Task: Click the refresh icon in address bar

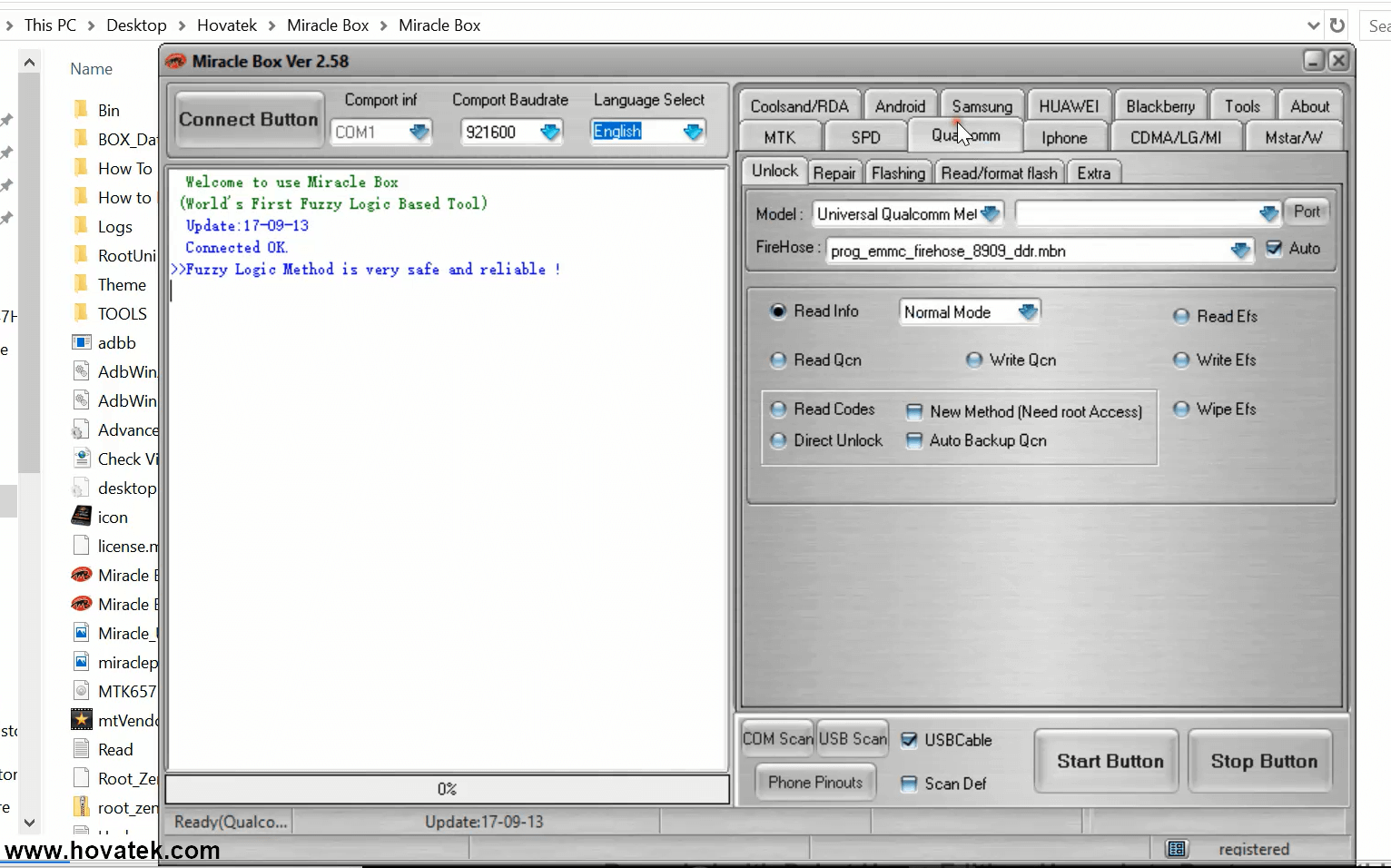Action: pos(1337,25)
